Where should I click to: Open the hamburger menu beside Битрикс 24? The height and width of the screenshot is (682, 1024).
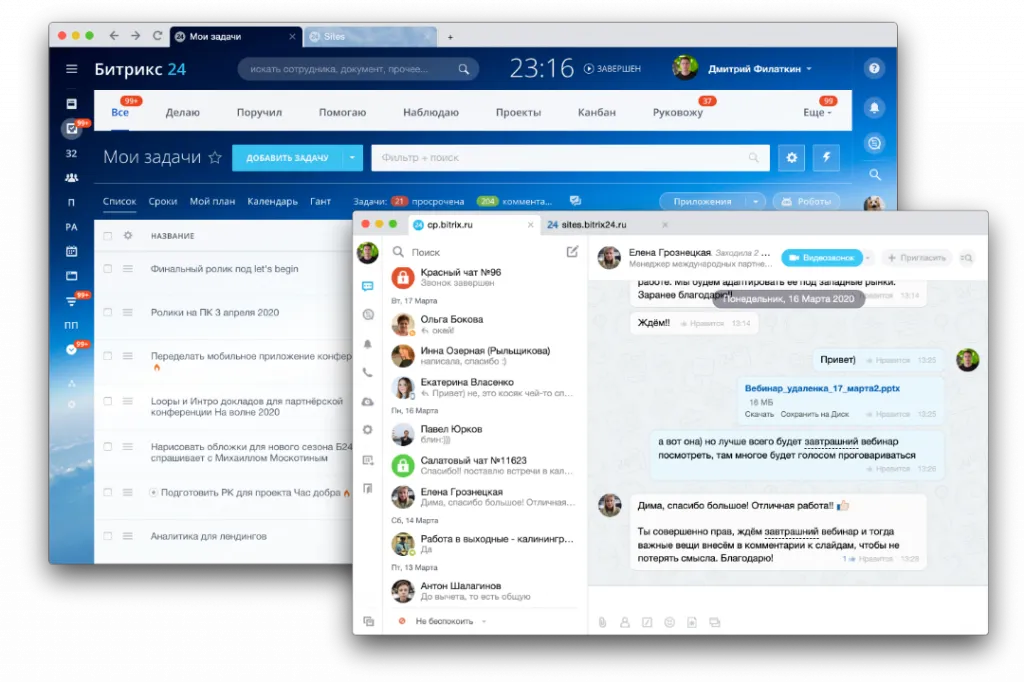tap(71, 69)
